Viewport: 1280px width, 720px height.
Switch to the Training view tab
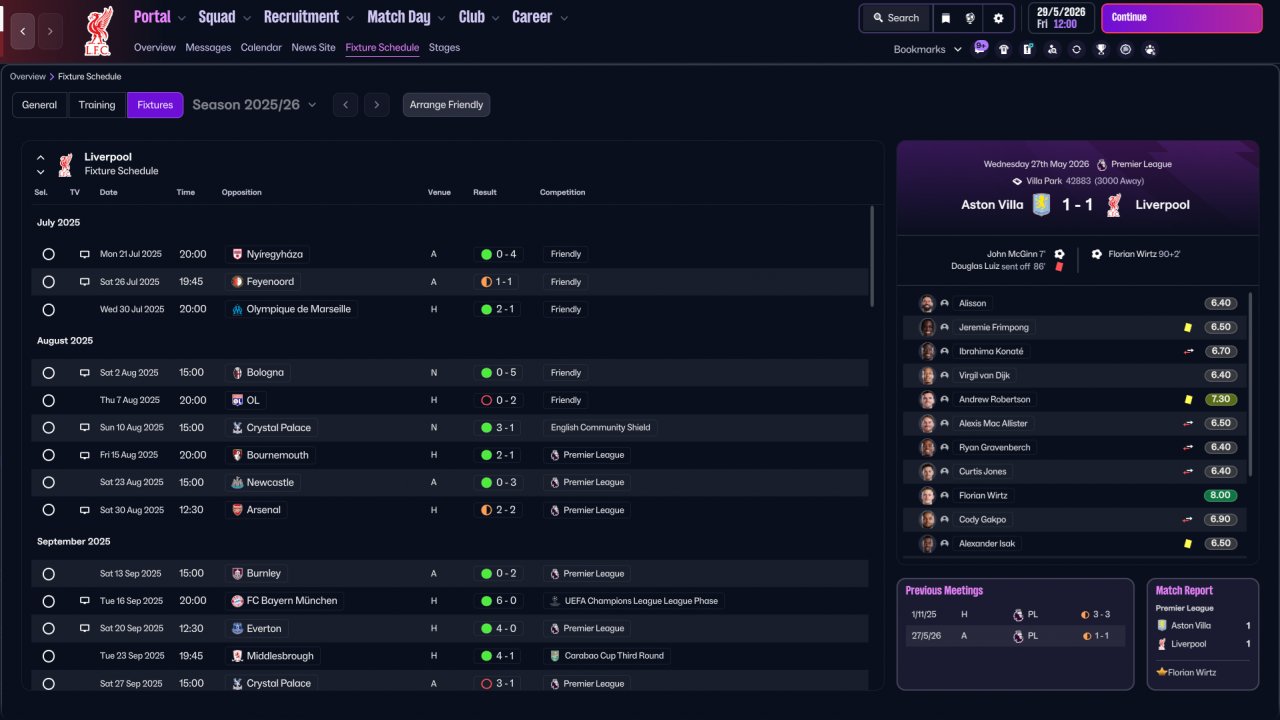[97, 105]
